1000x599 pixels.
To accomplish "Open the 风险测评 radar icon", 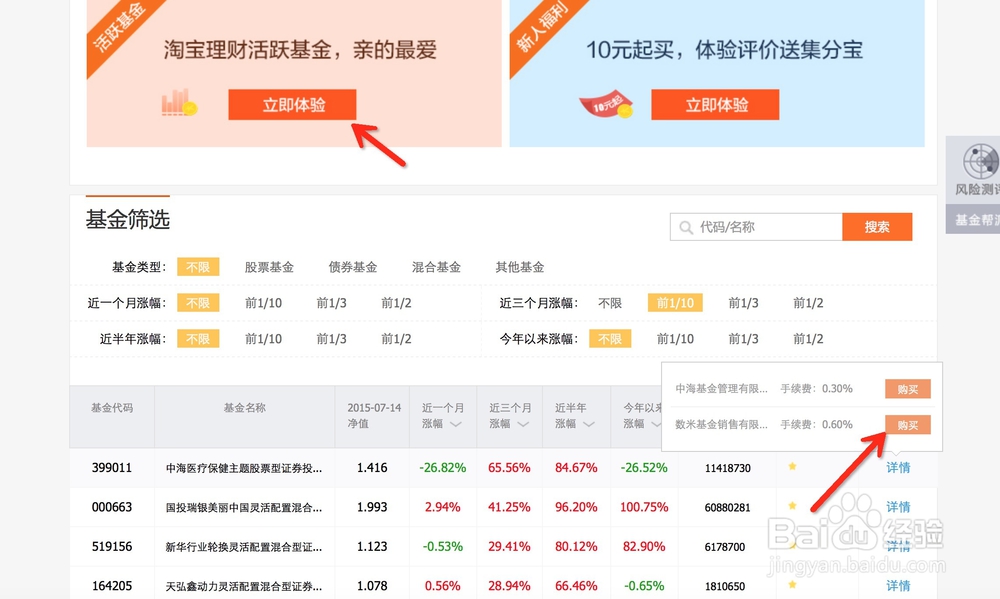I will coord(980,161).
